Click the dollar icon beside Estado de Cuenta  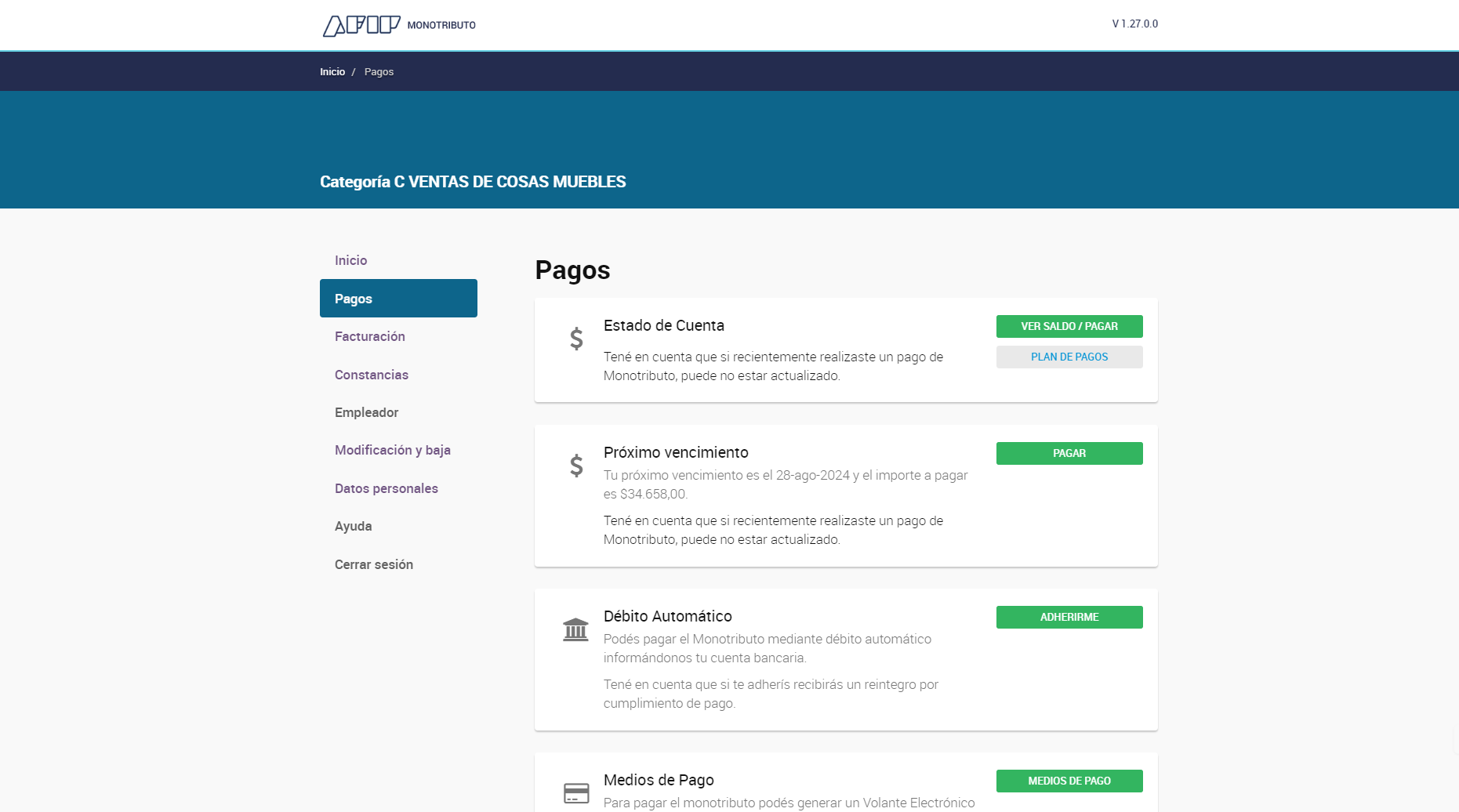[x=576, y=339]
